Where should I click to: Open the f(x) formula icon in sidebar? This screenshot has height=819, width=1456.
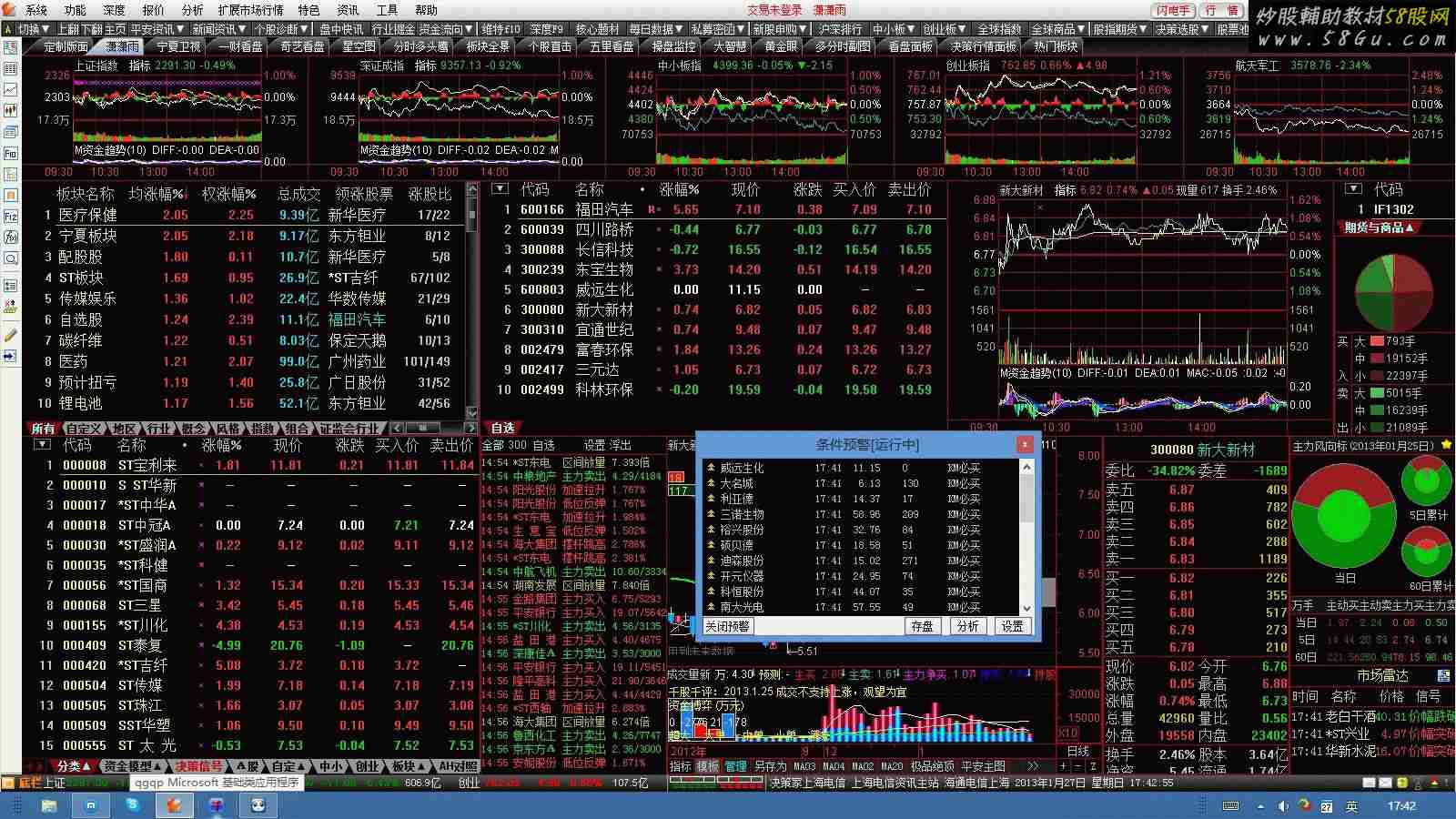point(10,237)
